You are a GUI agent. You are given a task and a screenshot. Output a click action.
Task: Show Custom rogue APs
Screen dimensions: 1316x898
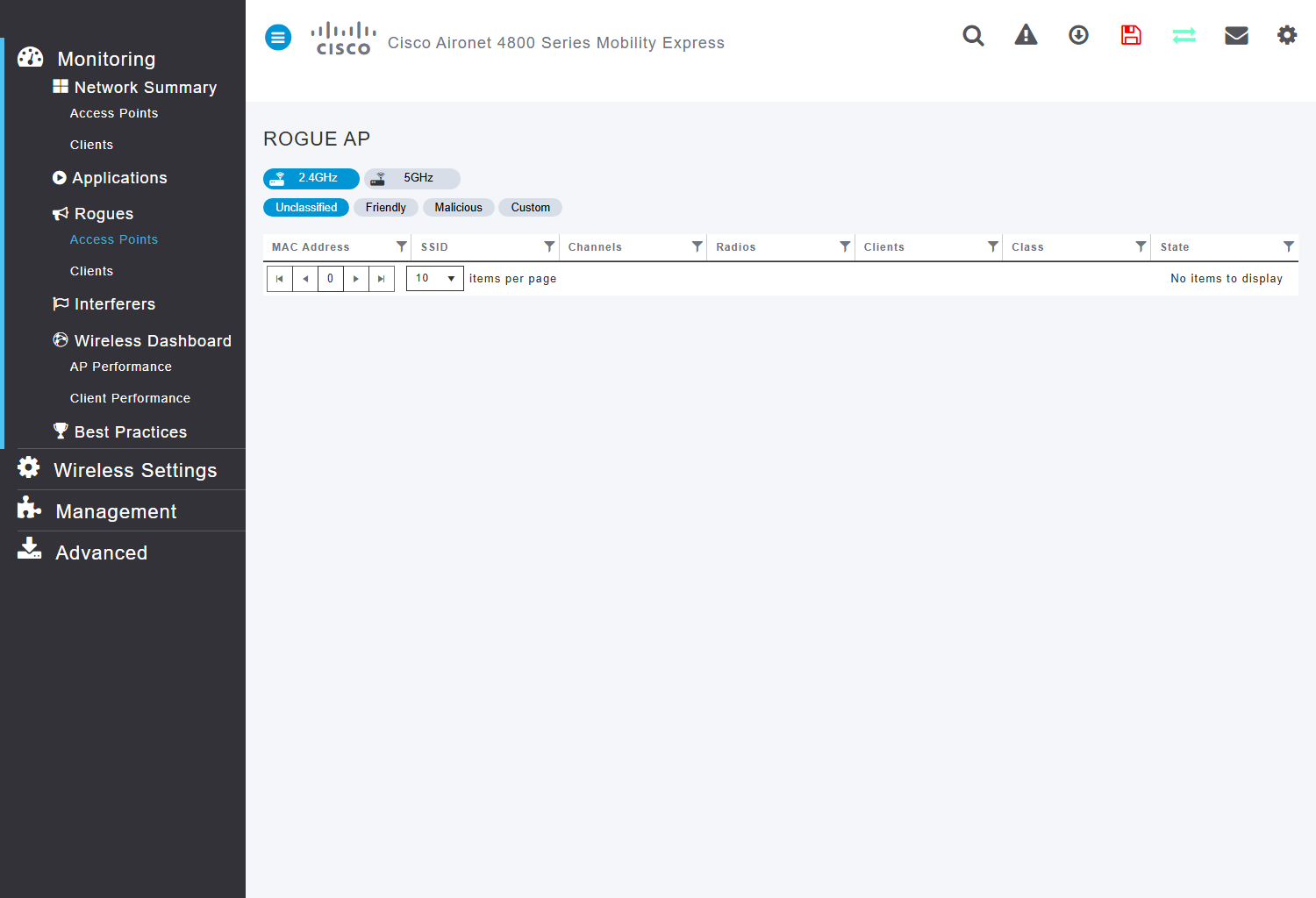click(x=531, y=208)
